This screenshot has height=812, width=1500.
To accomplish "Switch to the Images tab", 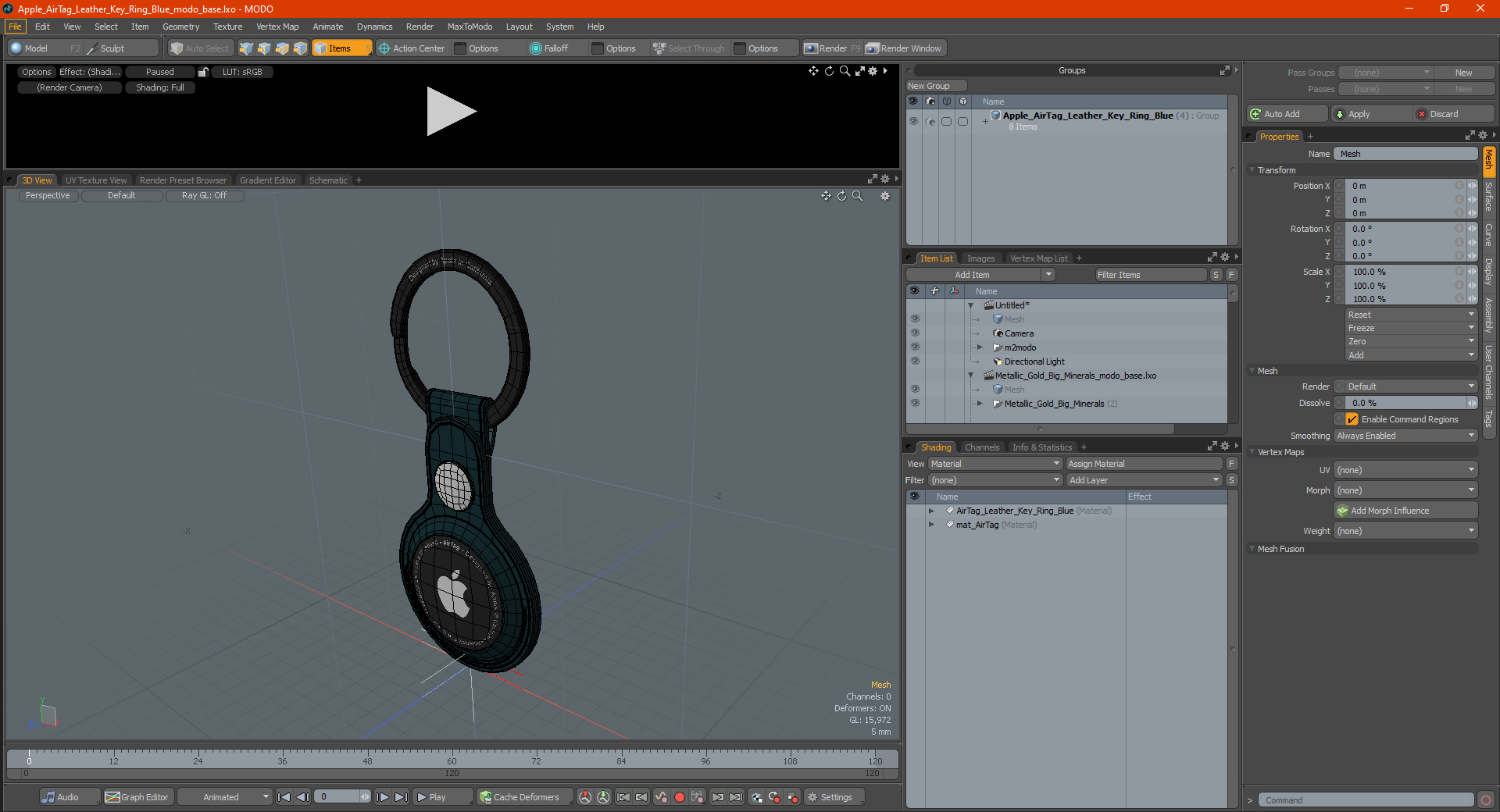I will pos(980,258).
